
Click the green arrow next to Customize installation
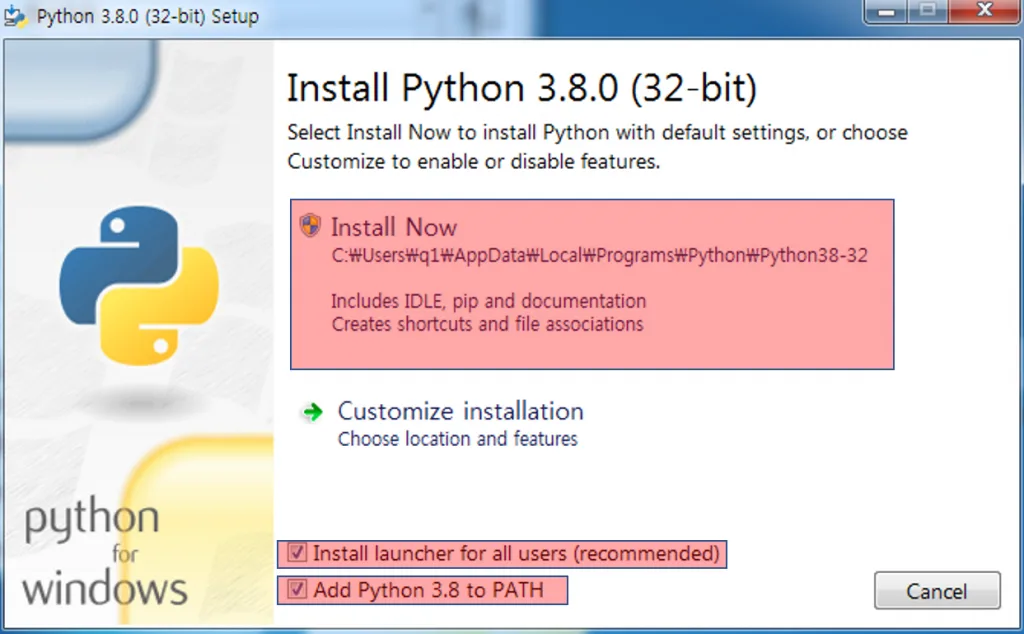[x=313, y=412]
